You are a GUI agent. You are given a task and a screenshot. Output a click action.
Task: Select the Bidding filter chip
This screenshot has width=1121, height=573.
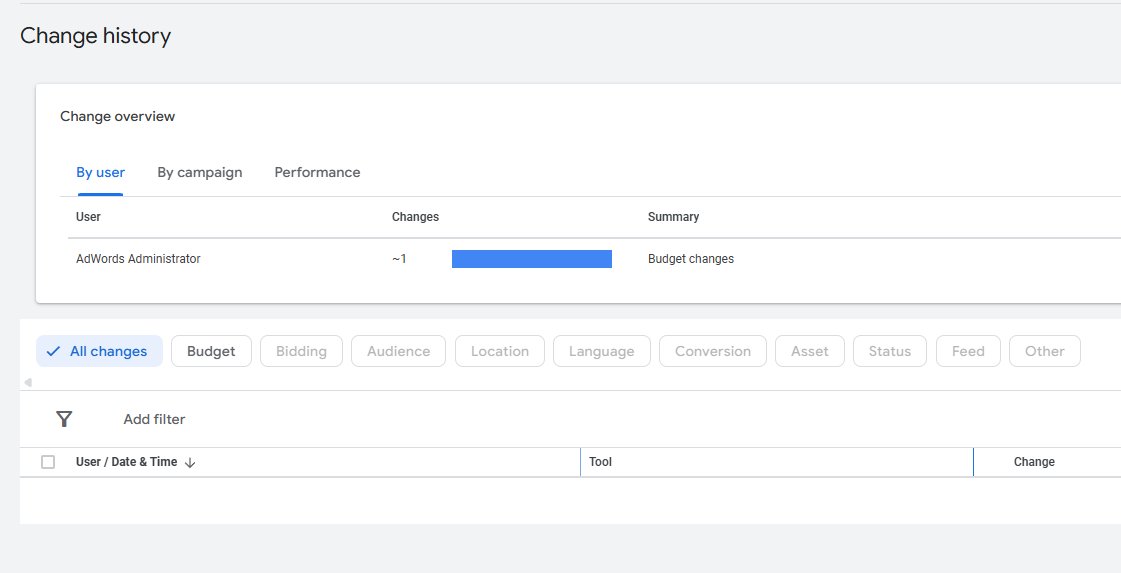[x=301, y=351]
